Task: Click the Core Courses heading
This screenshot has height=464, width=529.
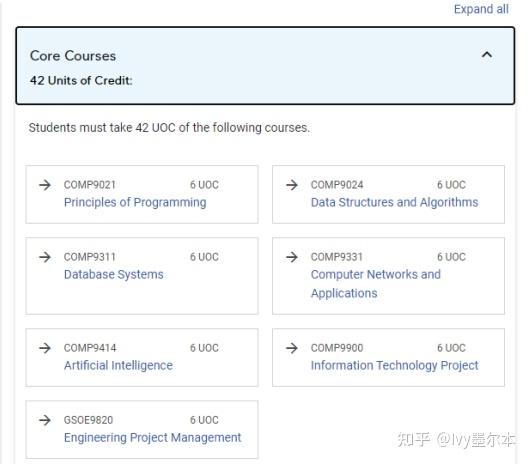Action: click(x=73, y=56)
